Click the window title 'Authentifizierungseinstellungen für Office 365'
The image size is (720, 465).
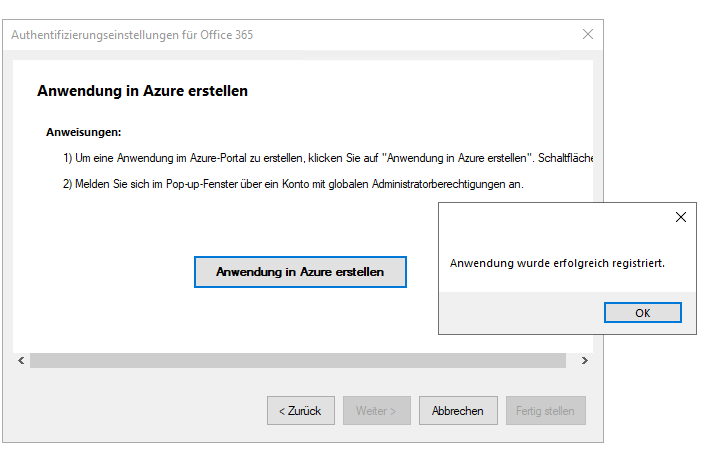coord(132,35)
